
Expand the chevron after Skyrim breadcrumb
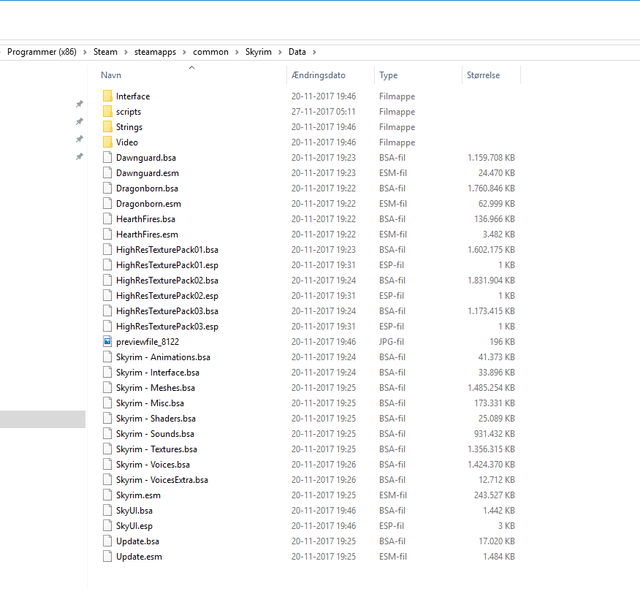[280, 52]
